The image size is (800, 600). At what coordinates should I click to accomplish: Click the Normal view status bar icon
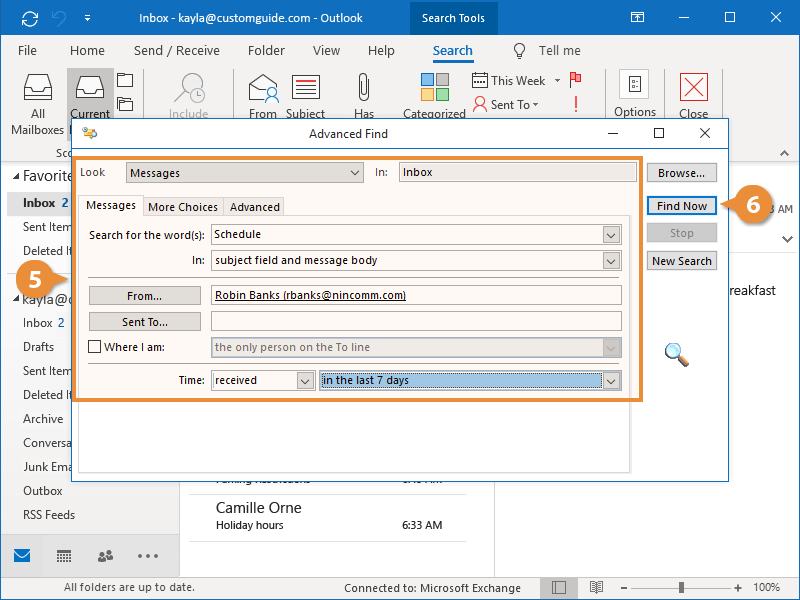559,588
